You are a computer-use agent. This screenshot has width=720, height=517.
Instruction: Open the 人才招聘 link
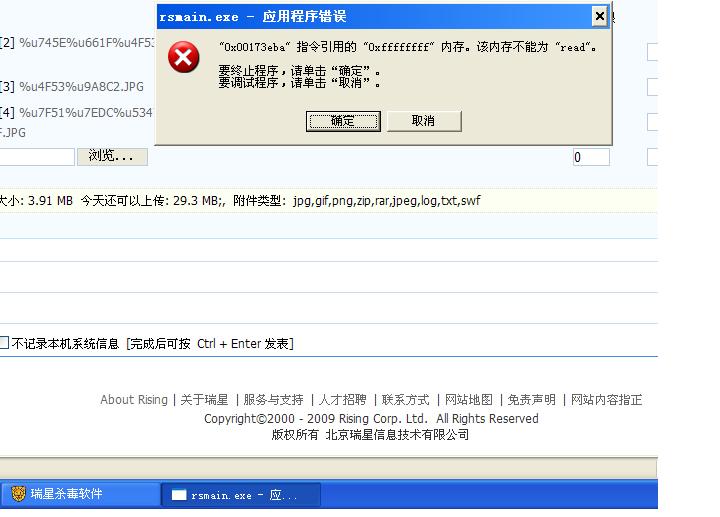pyautogui.click(x=343, y=399)
